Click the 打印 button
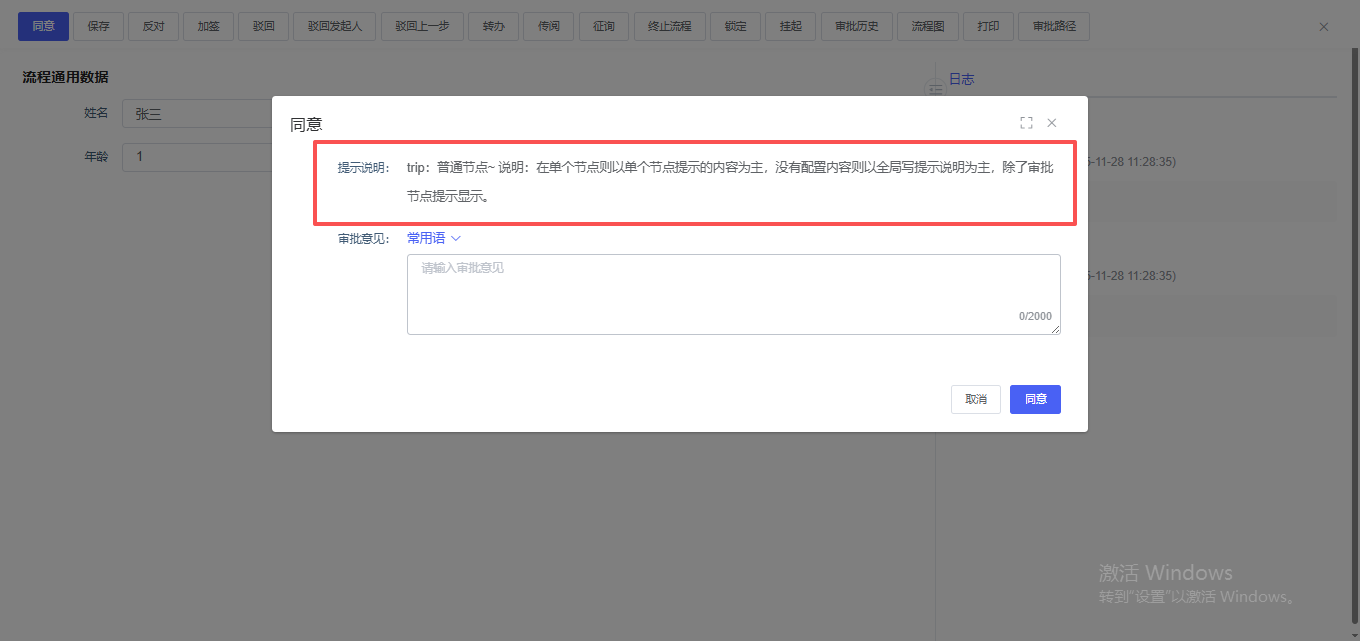The height and width of the screenshot is (641, 1360). 988,27
